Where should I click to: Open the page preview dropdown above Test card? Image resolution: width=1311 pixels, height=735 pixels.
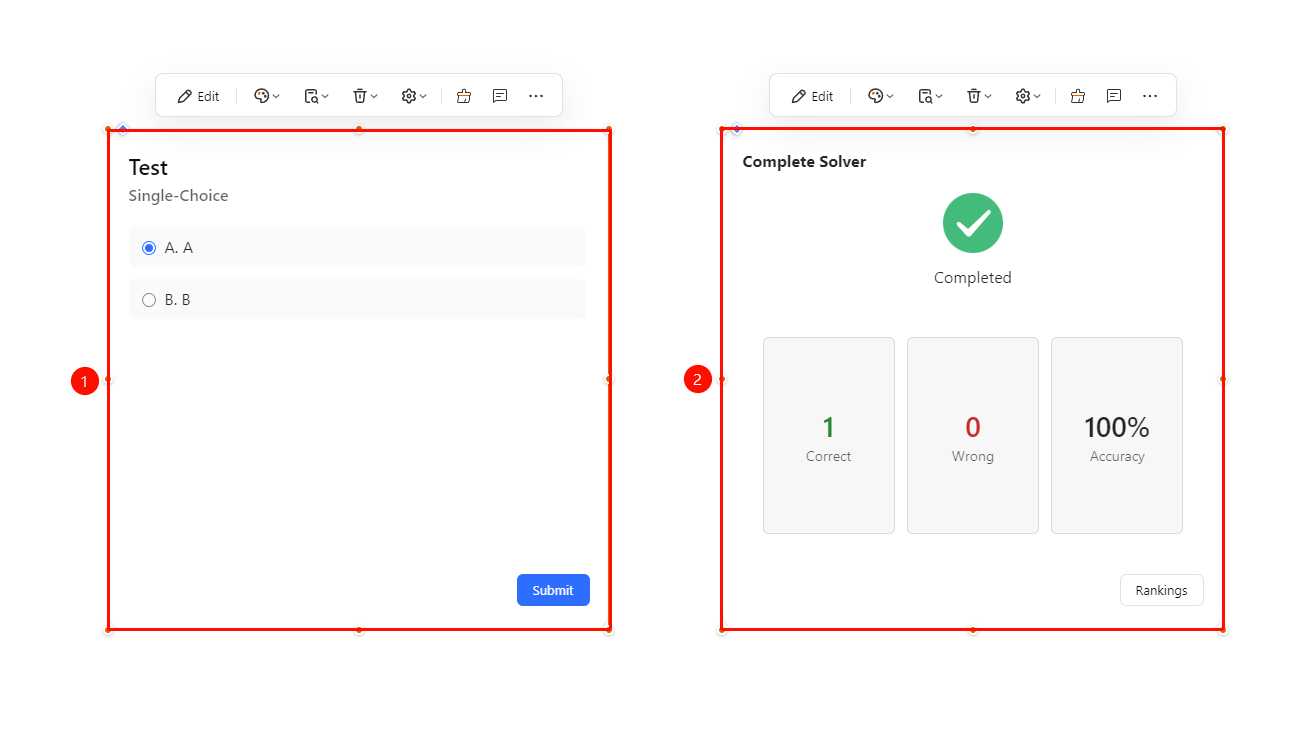coord(316,96)
